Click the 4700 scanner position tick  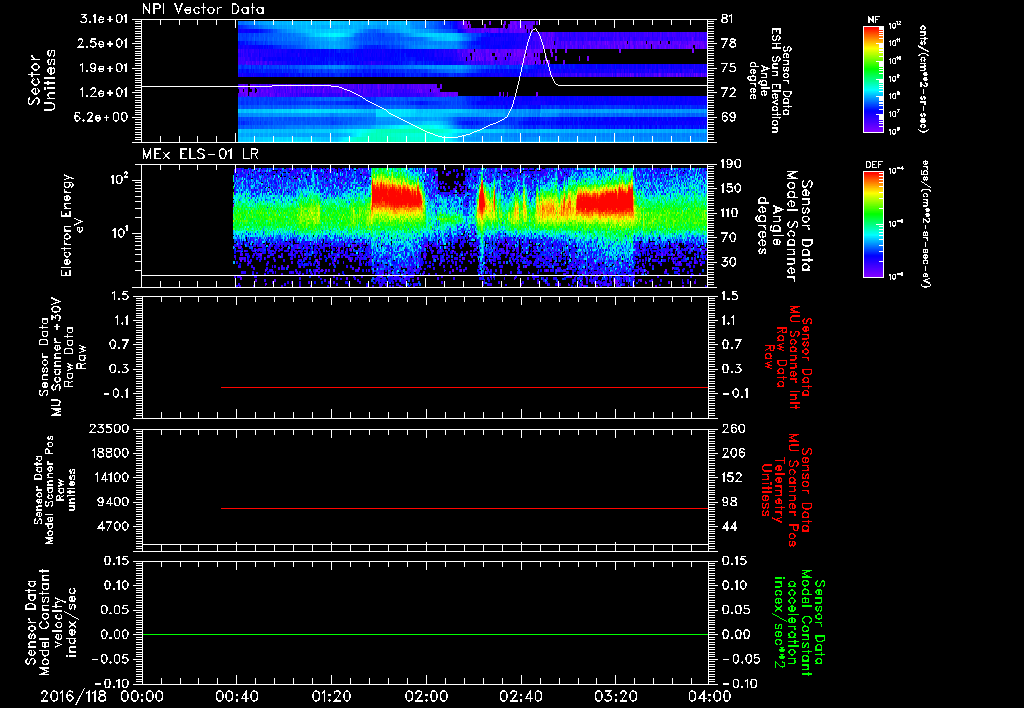[112, 526]
